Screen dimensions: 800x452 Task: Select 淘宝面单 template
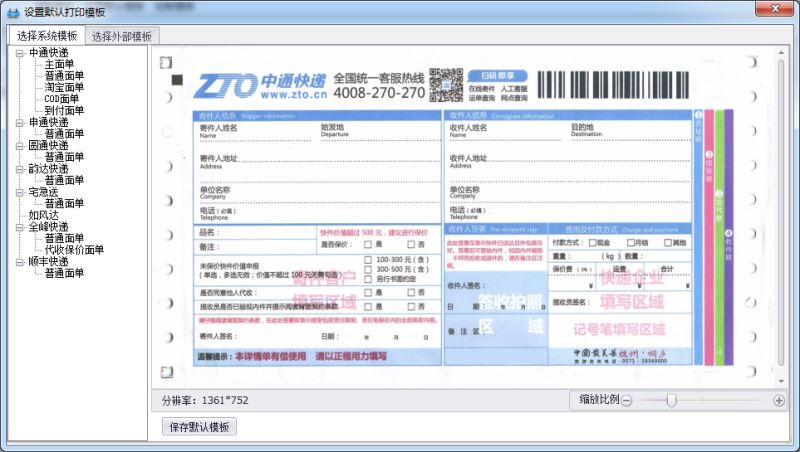64,87
